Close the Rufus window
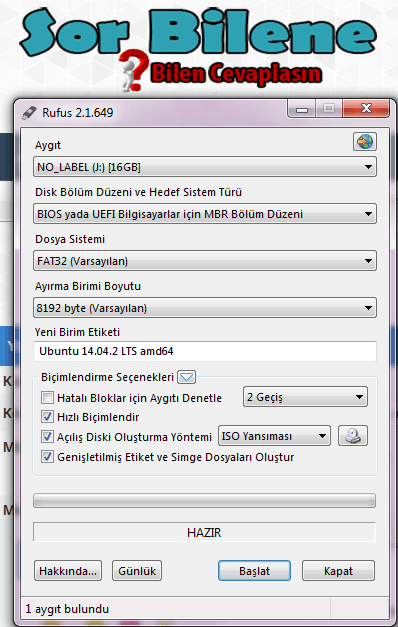 (x=366, y=109)
